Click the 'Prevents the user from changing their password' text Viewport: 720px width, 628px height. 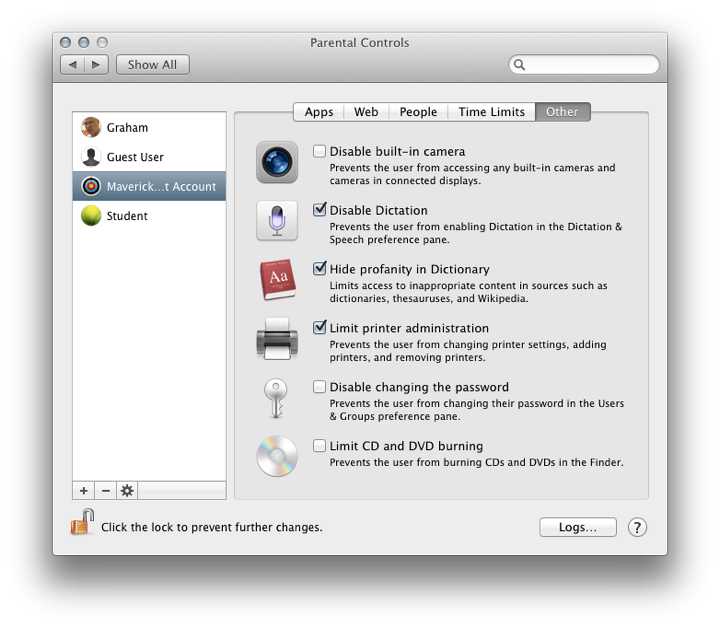(477, 409)
